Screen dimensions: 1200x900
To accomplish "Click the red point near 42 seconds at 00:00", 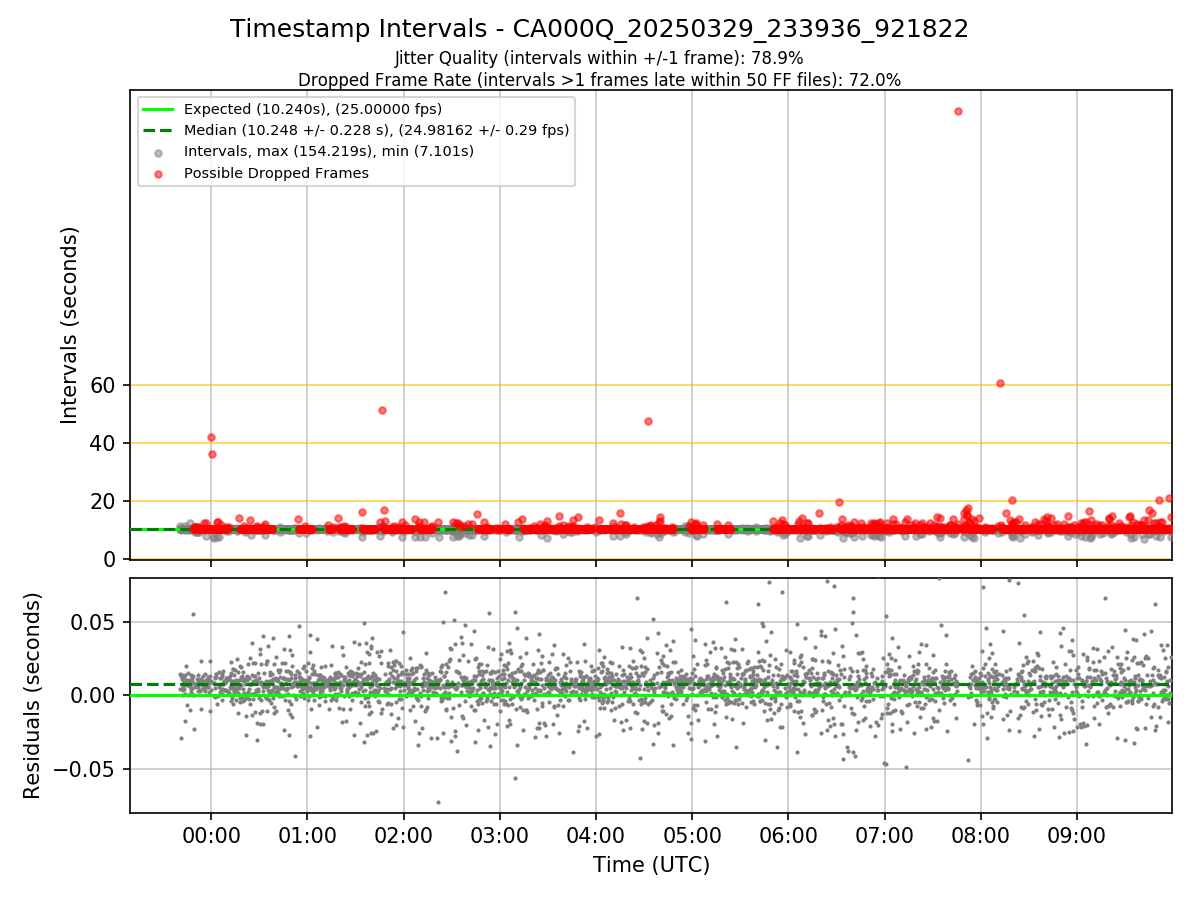I will (x=211, y=437).
